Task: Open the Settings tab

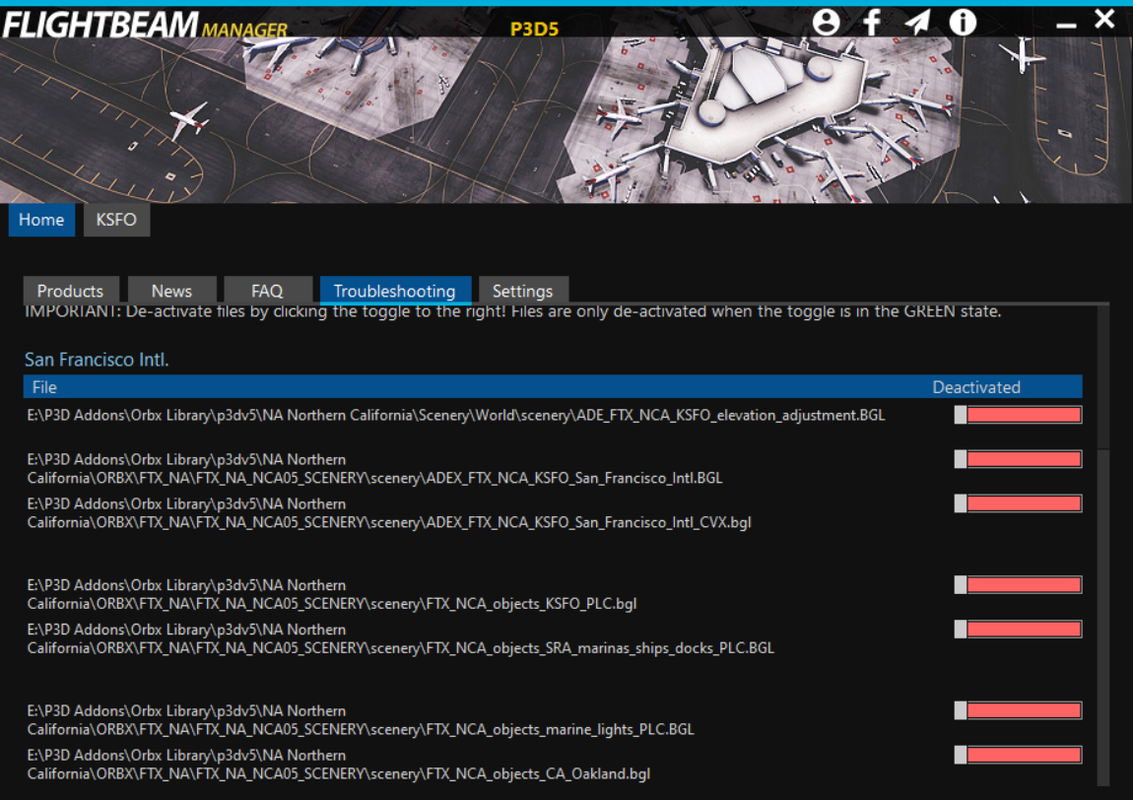Action: coord(522,291)
